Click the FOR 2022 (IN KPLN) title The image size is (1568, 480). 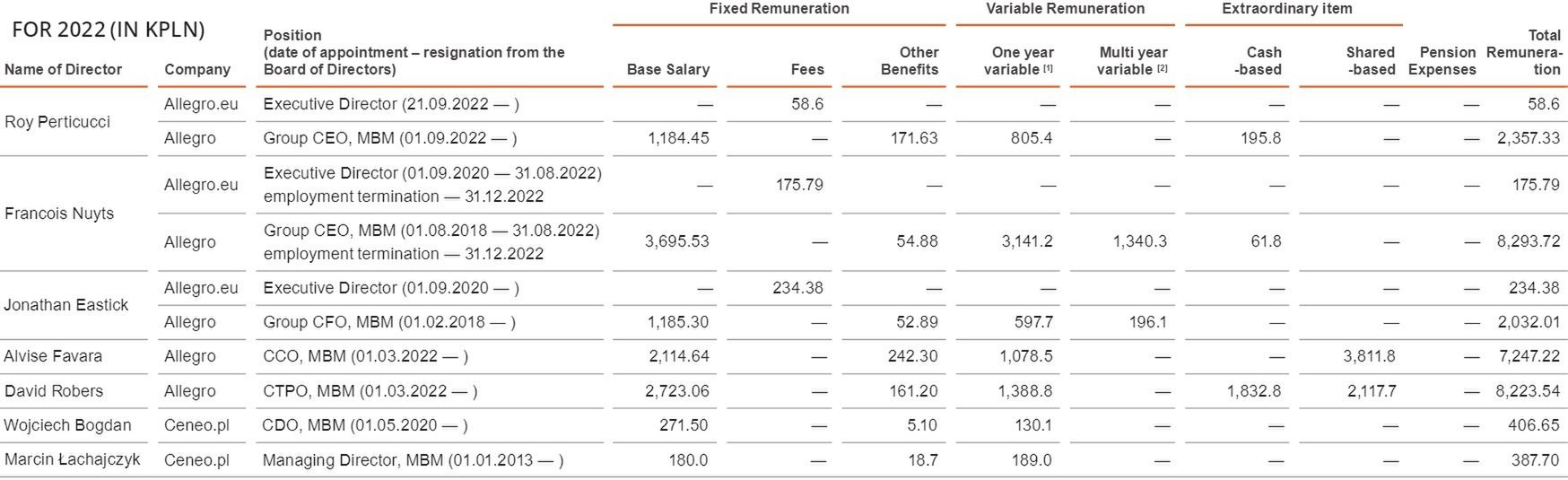click(109, 30)
